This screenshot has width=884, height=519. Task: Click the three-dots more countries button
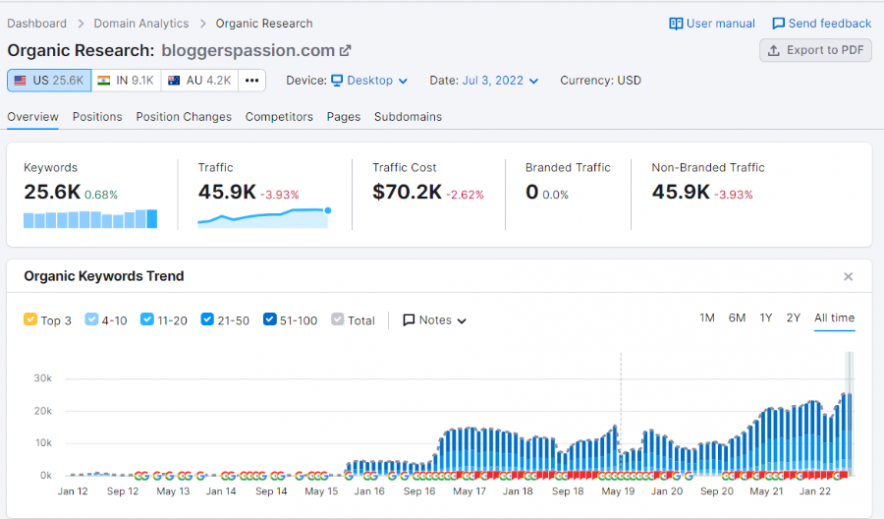[x=251, y=81]
